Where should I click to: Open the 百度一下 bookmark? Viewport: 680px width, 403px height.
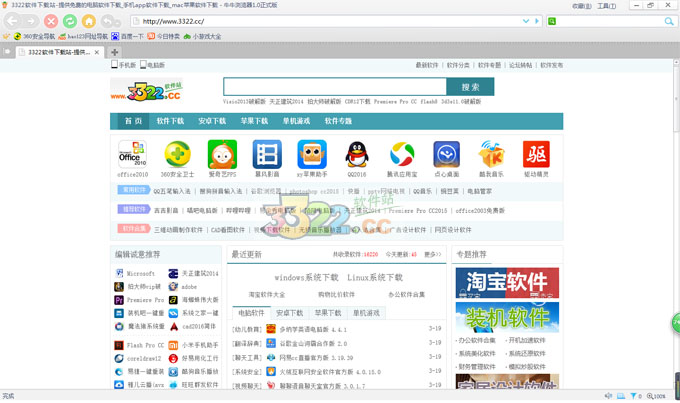pos(128,36)
